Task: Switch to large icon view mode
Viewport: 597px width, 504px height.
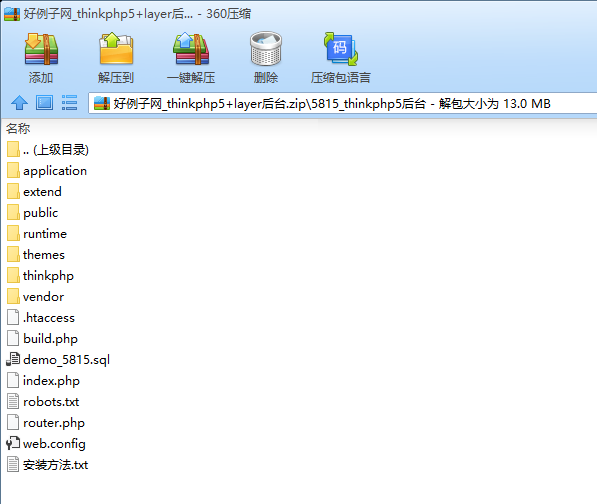Action: point(45,103)
